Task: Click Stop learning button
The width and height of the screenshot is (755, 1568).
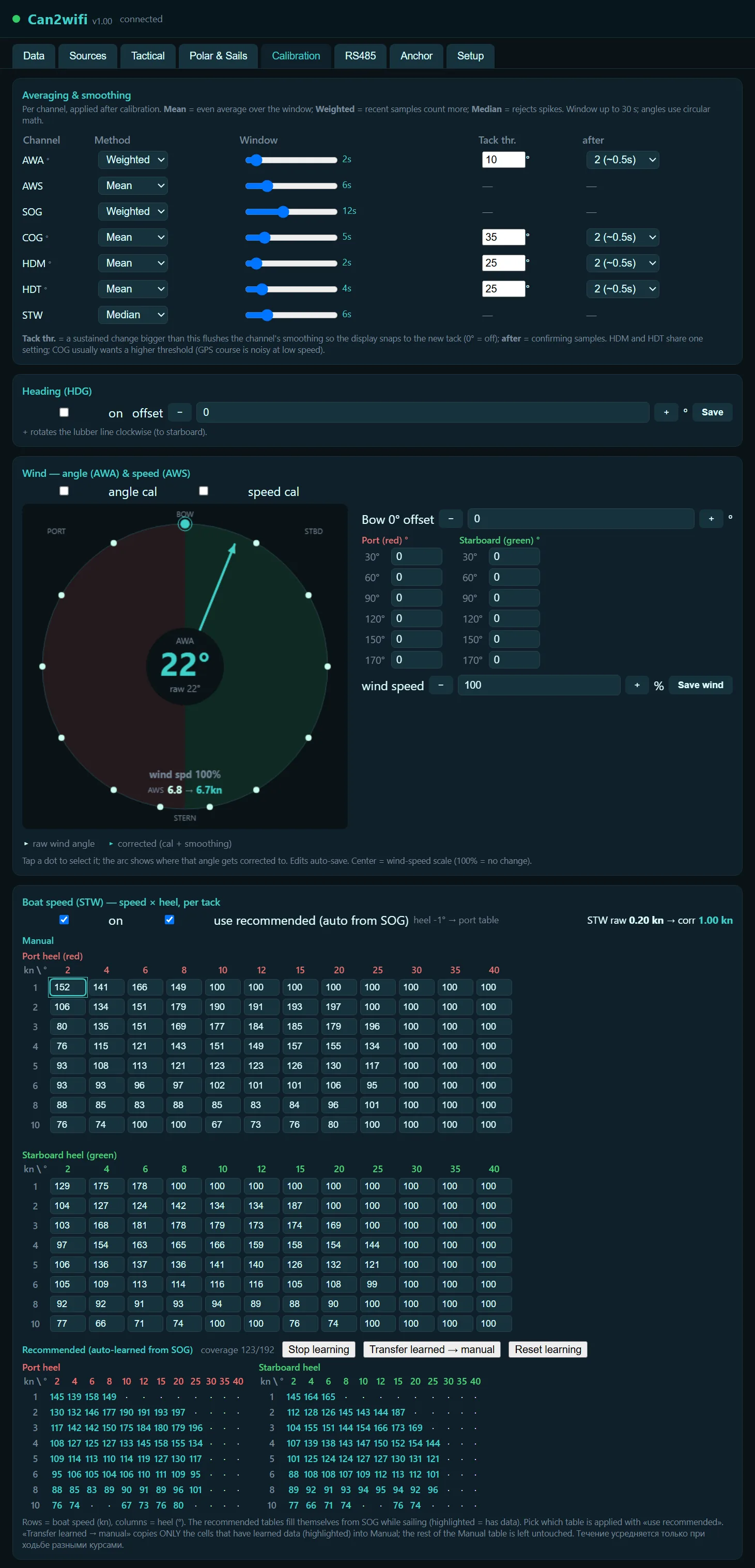Action: pos(318,1349)
